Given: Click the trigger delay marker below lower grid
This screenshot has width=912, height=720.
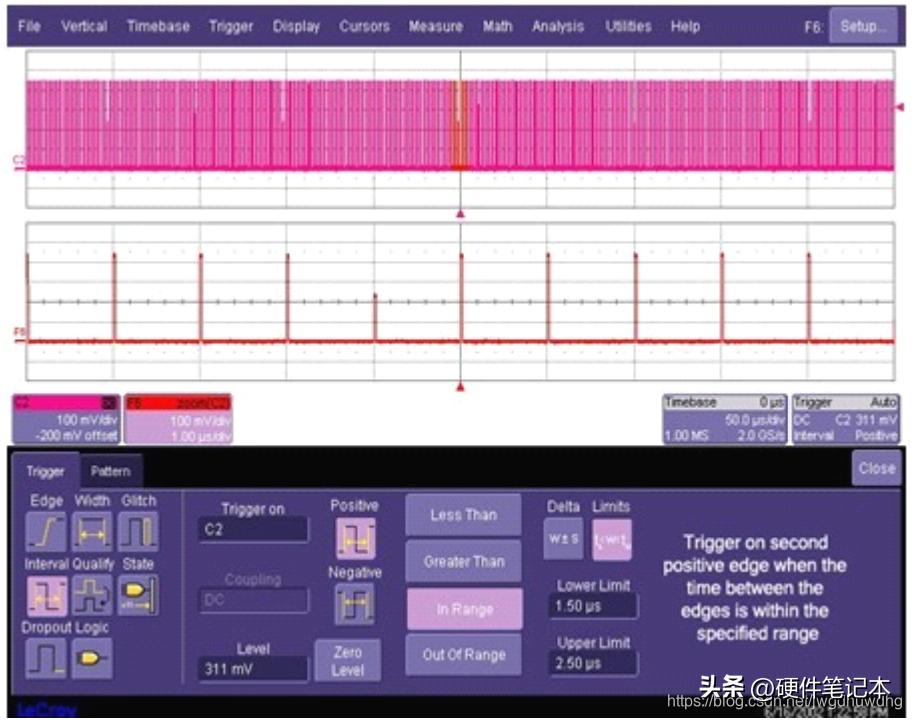Looking at the screenshot, I should pos(460,387).
